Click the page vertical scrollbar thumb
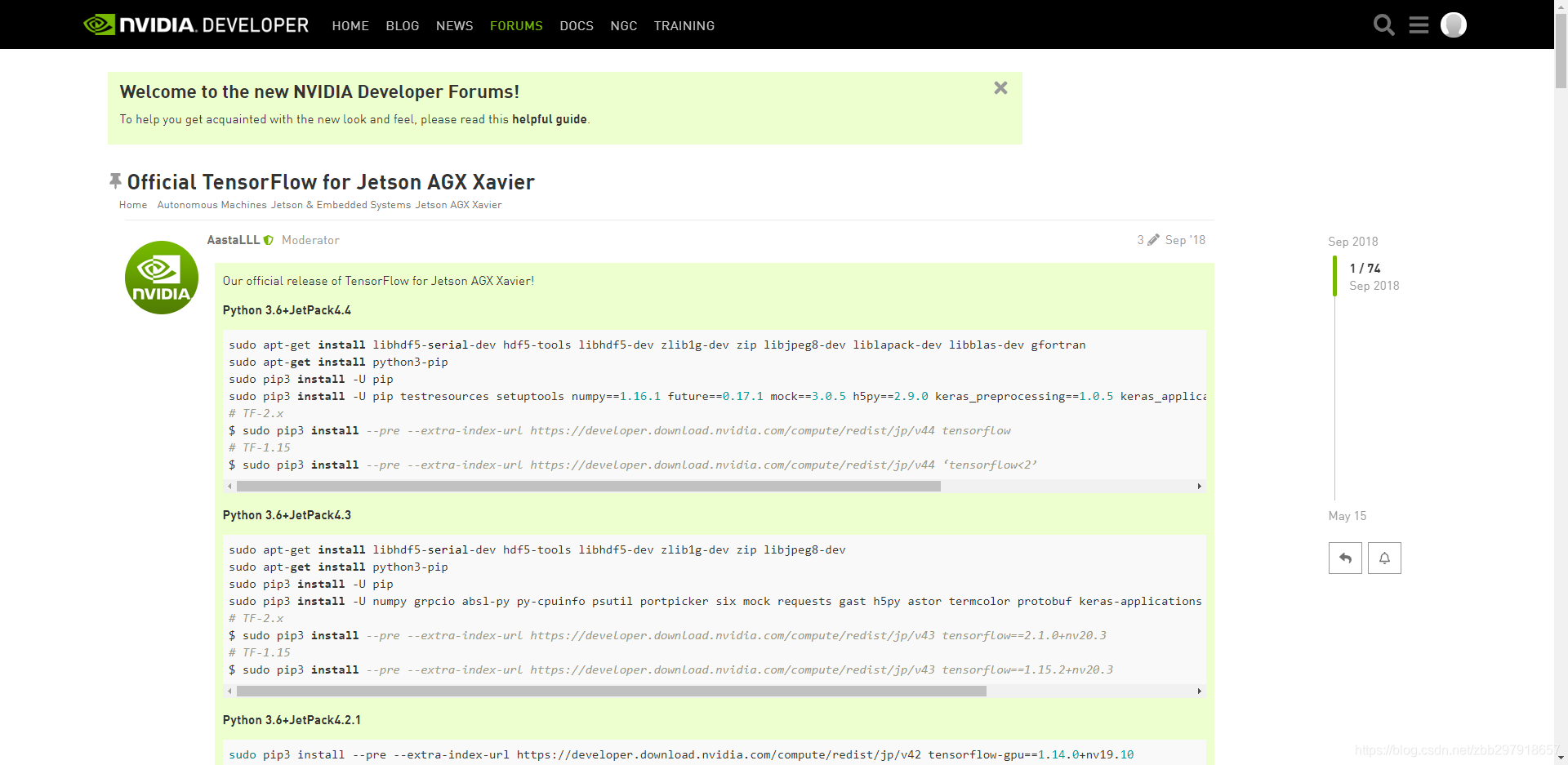This screenshot has height=765, width=1568. (1561, 51)
